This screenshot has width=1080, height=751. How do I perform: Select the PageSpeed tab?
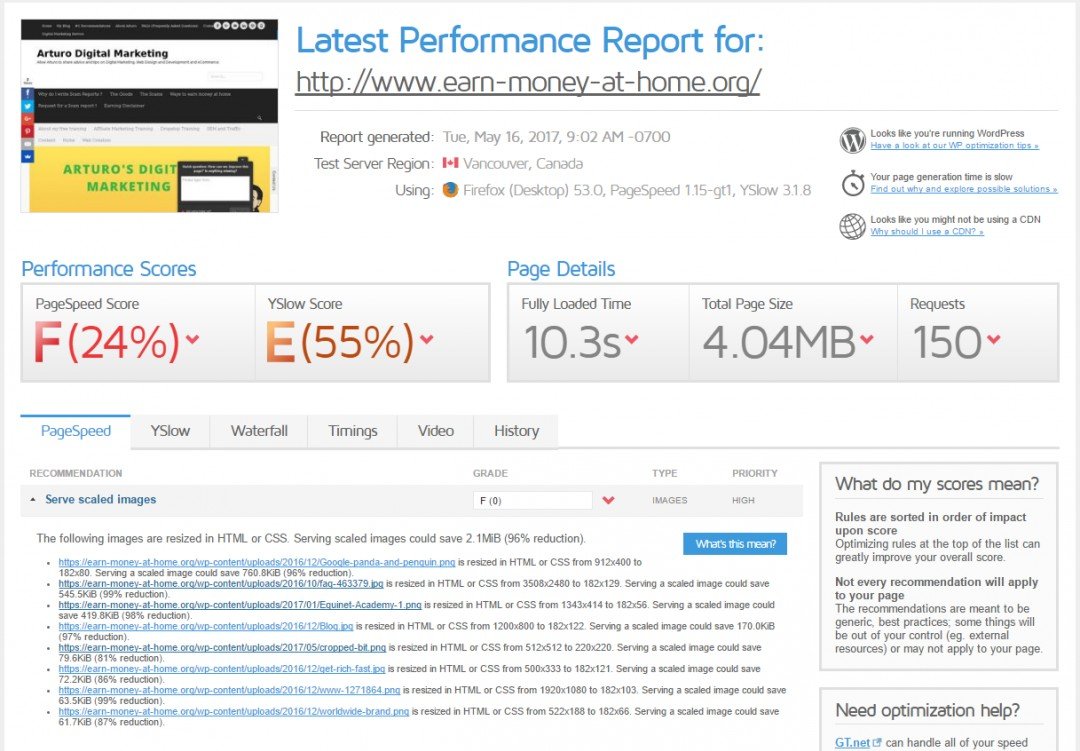76,431
